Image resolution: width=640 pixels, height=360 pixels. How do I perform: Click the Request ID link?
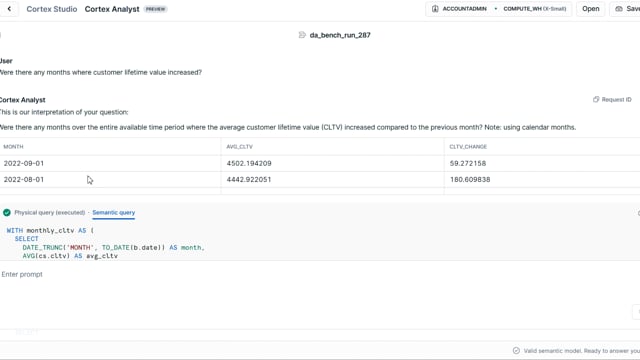click(616, 100)
